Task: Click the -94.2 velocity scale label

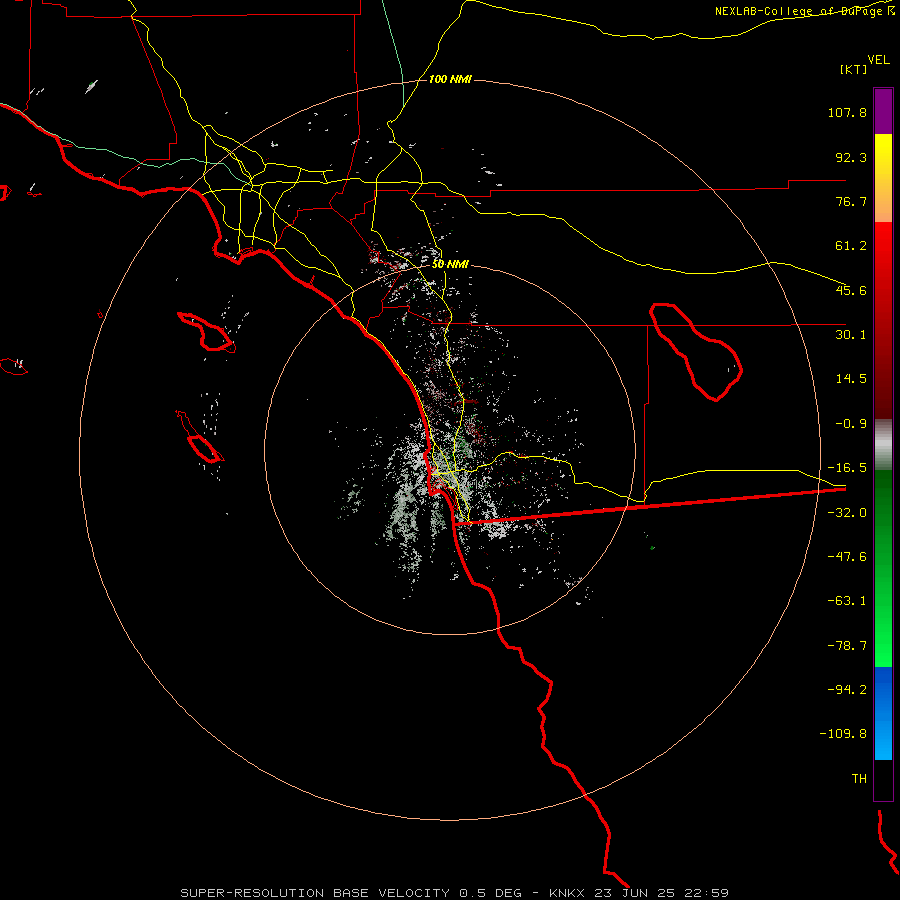Action: coord(847,690)
